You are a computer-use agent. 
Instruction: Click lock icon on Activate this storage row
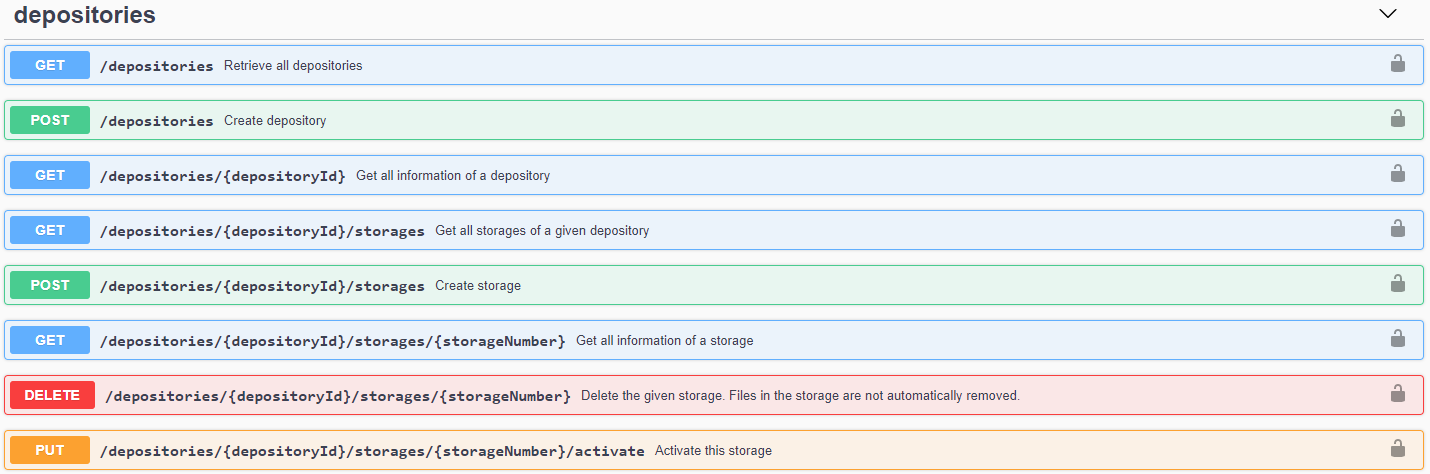tap(1397, 449)
